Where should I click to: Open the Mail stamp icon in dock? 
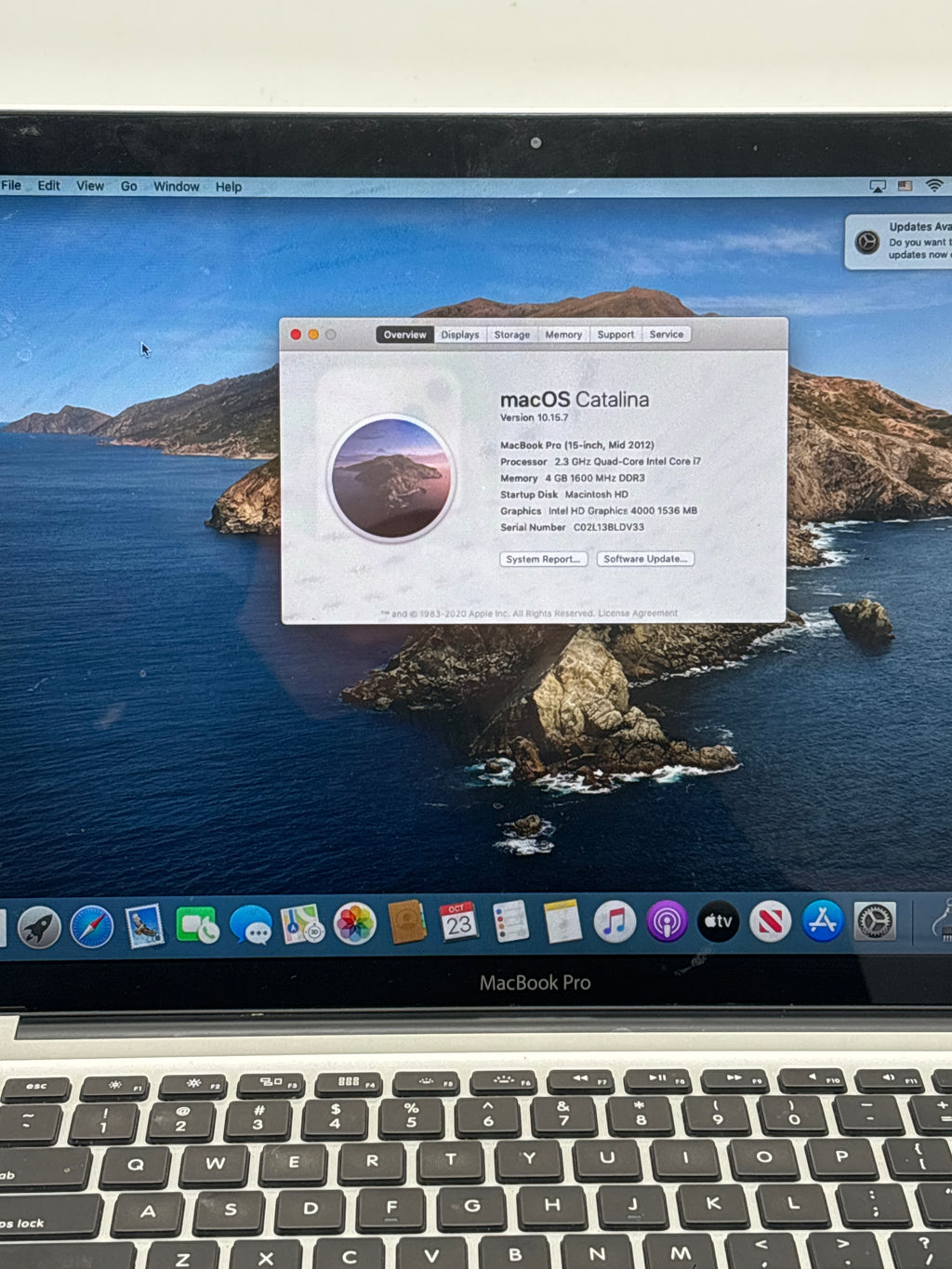click(x=144, y=926)
